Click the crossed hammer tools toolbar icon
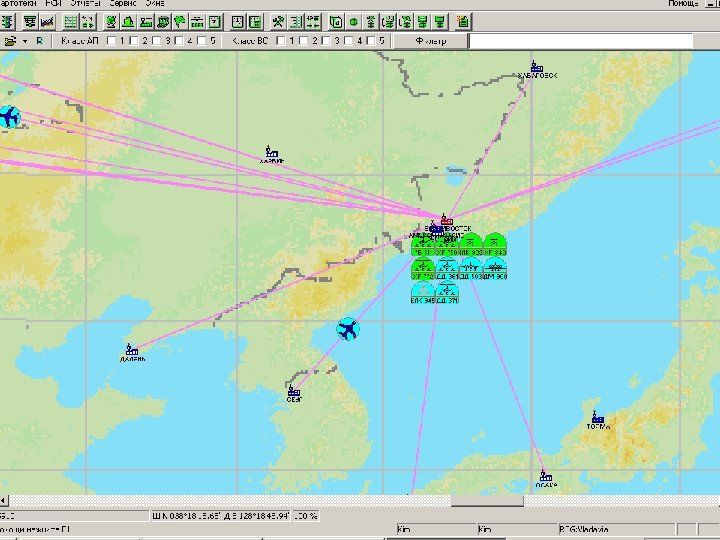The width and height of the screenshot is (720, 540). click(278, 22)
